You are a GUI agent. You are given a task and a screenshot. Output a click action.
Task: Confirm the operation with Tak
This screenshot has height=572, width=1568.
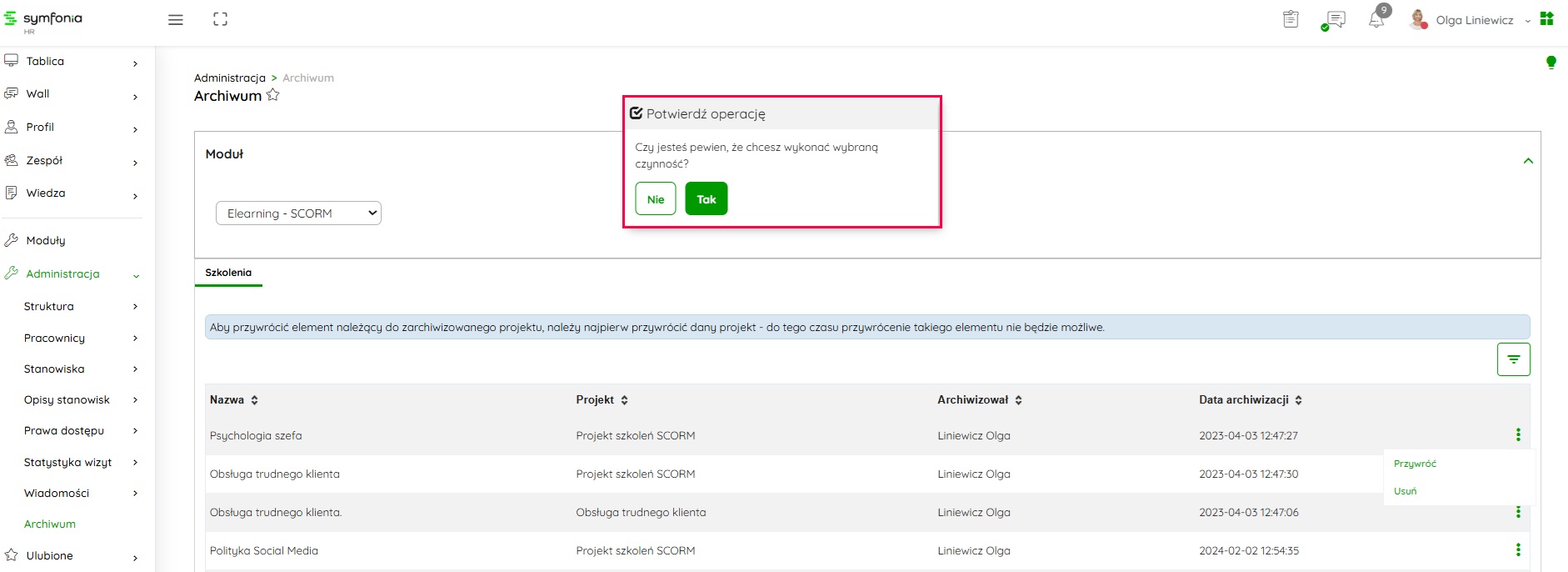pos(706,199)
